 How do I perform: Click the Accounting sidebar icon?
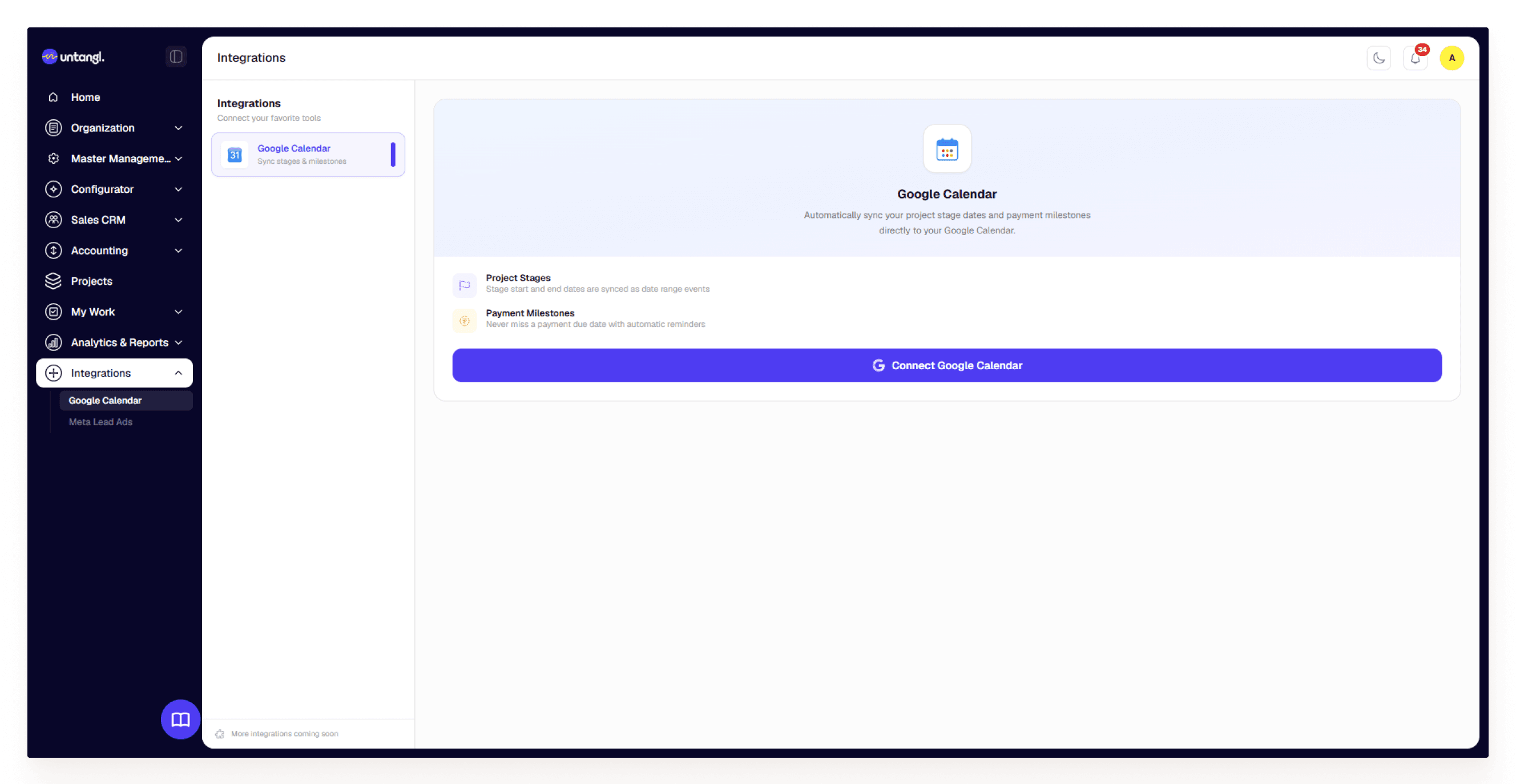(x=54, y=250)
